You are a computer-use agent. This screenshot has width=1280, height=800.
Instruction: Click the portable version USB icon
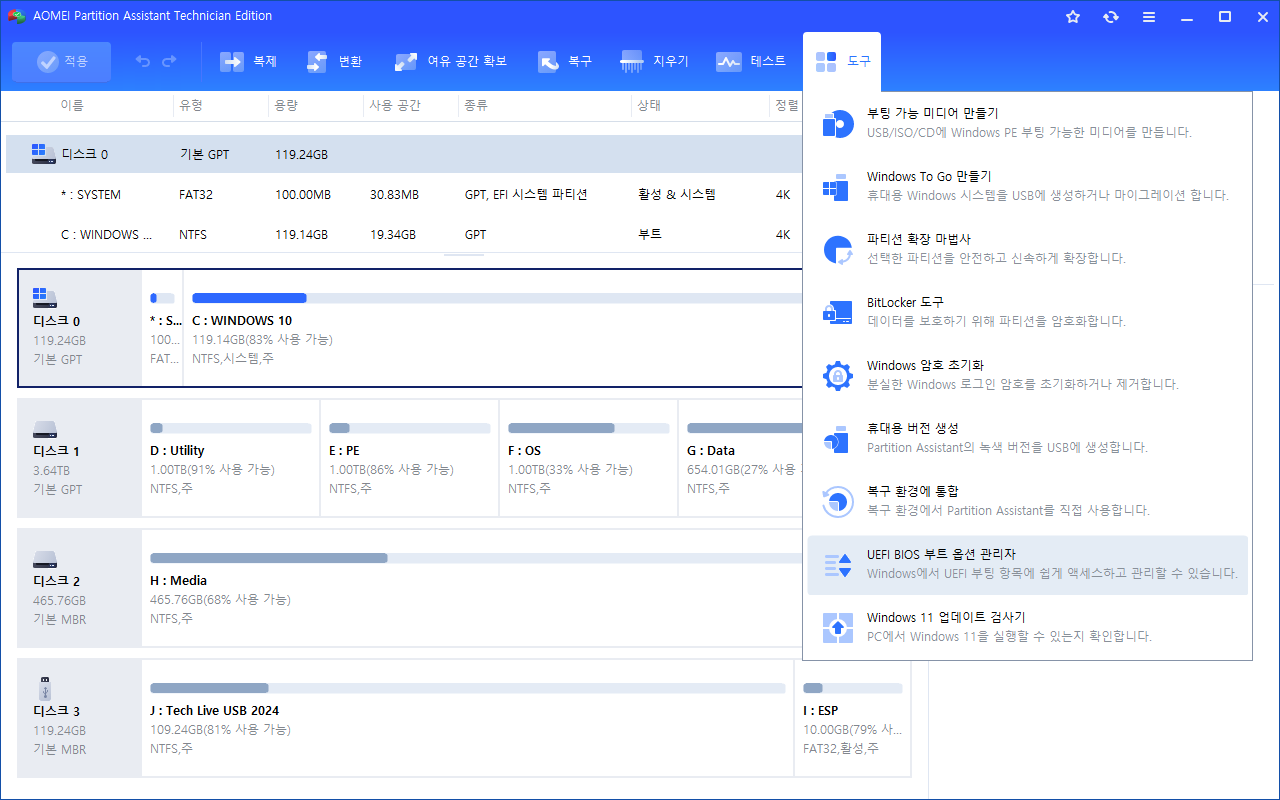pyautogui.click(x=837, y=438)
